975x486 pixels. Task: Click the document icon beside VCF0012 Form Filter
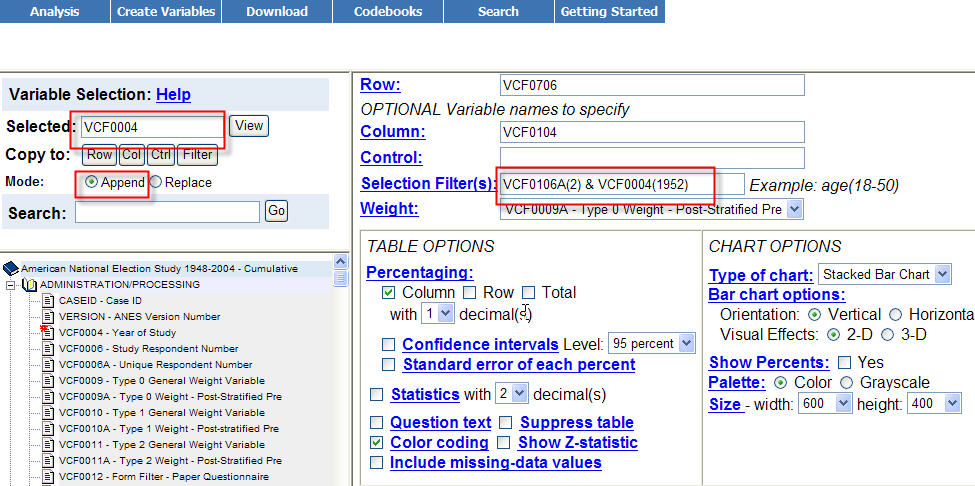tap(48, 476)
